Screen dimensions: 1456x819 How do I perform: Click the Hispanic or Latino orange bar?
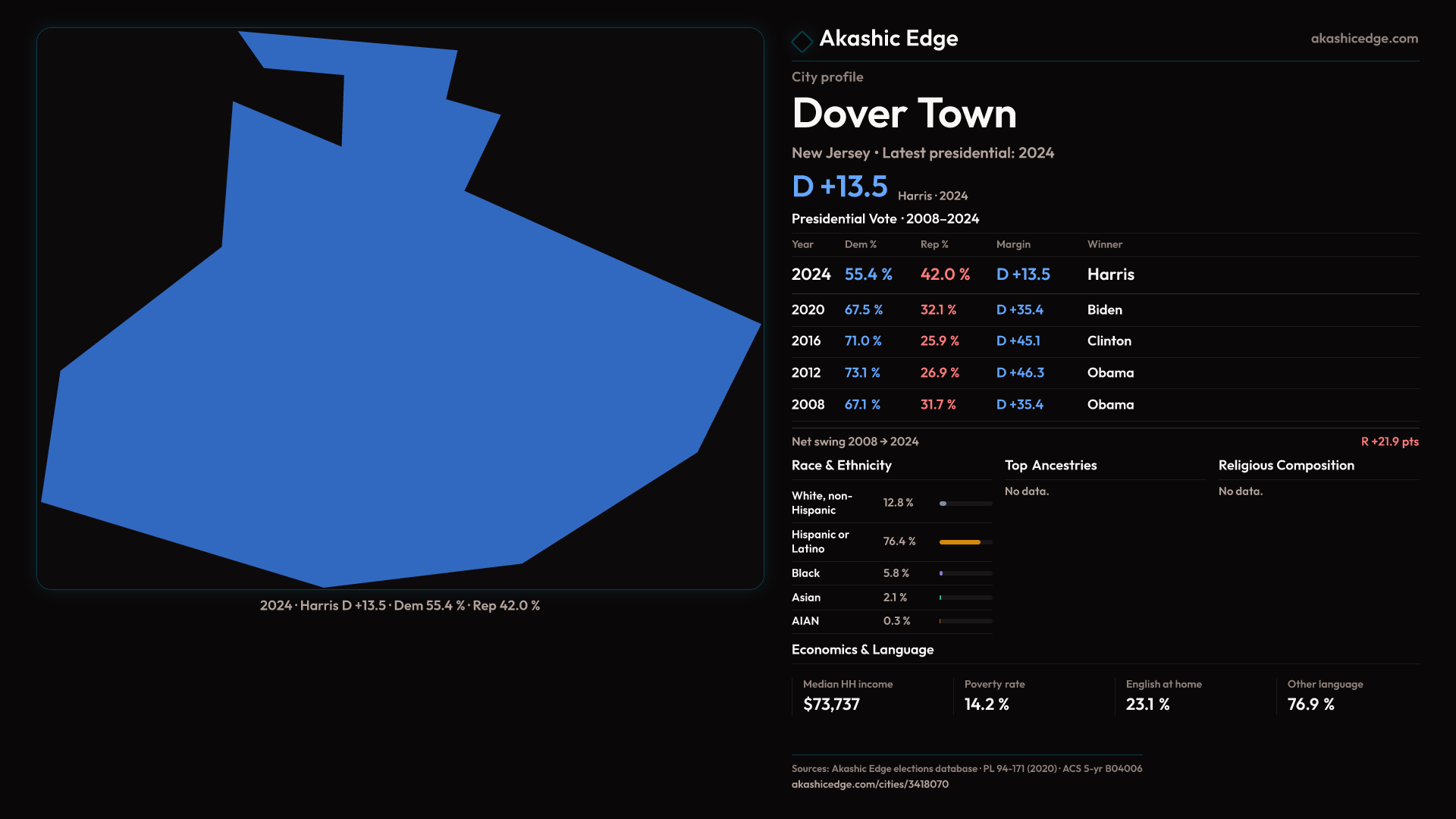pyautogui.click(x=959, y=542)
